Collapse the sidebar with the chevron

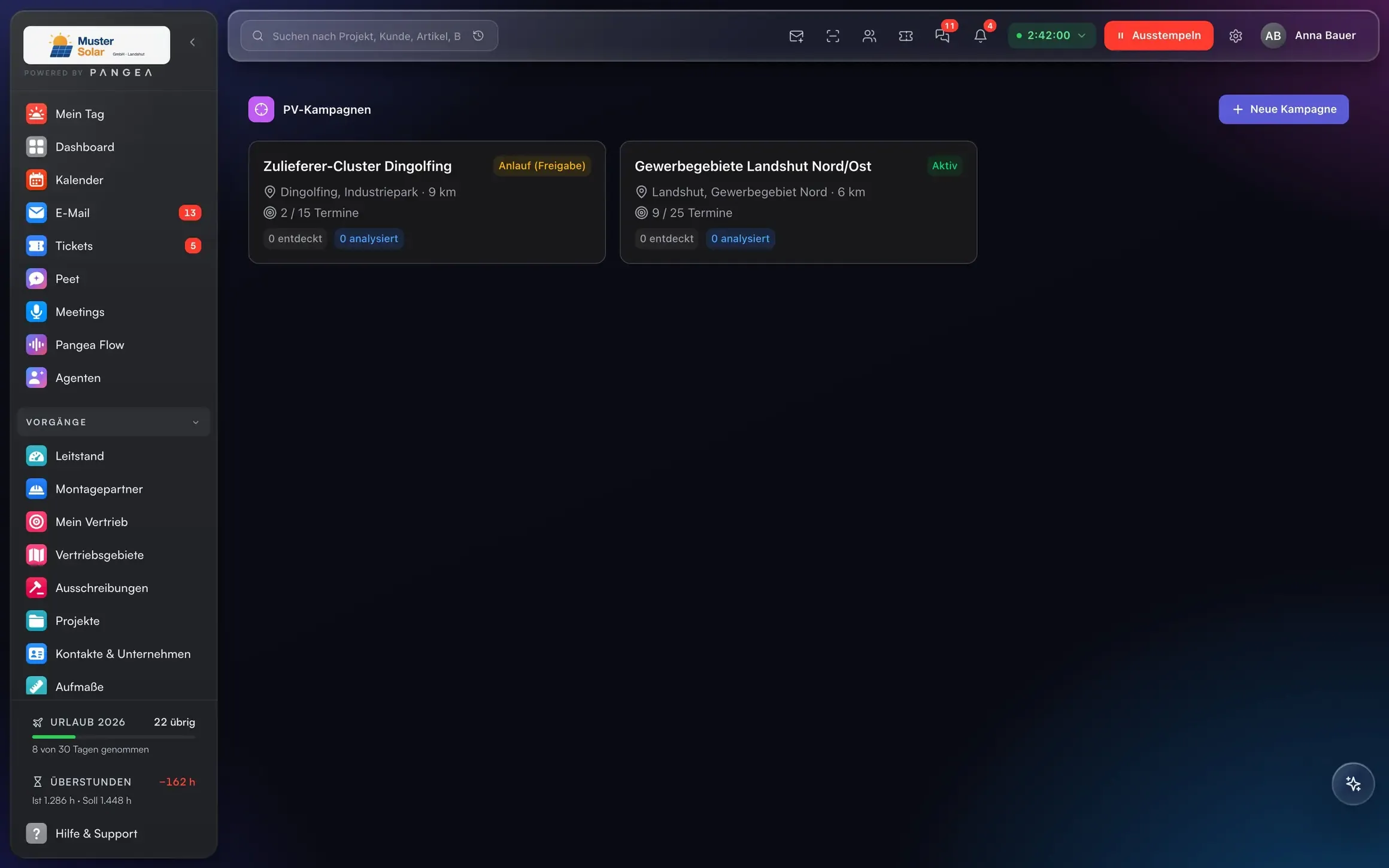[192, 42]
